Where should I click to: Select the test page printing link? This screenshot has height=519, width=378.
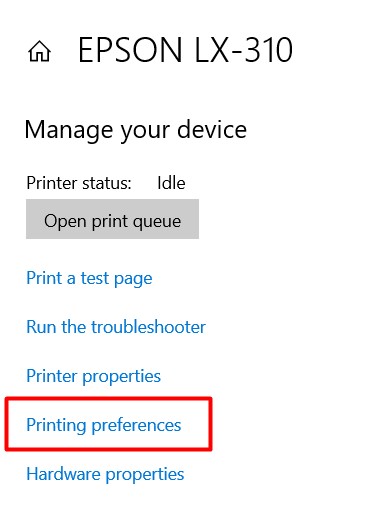(x=89, y=278)
